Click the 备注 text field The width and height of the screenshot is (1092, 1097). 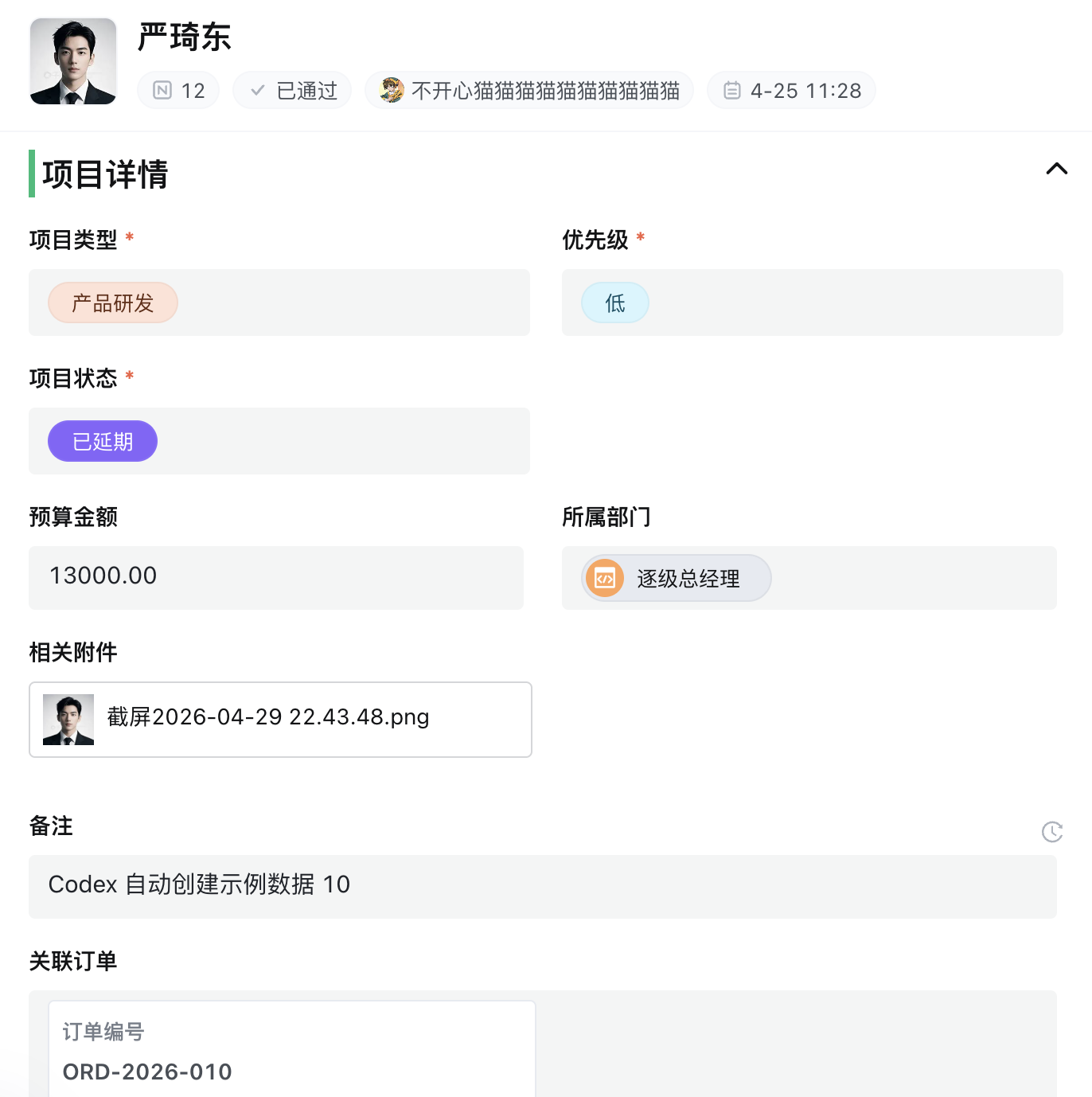543,887
